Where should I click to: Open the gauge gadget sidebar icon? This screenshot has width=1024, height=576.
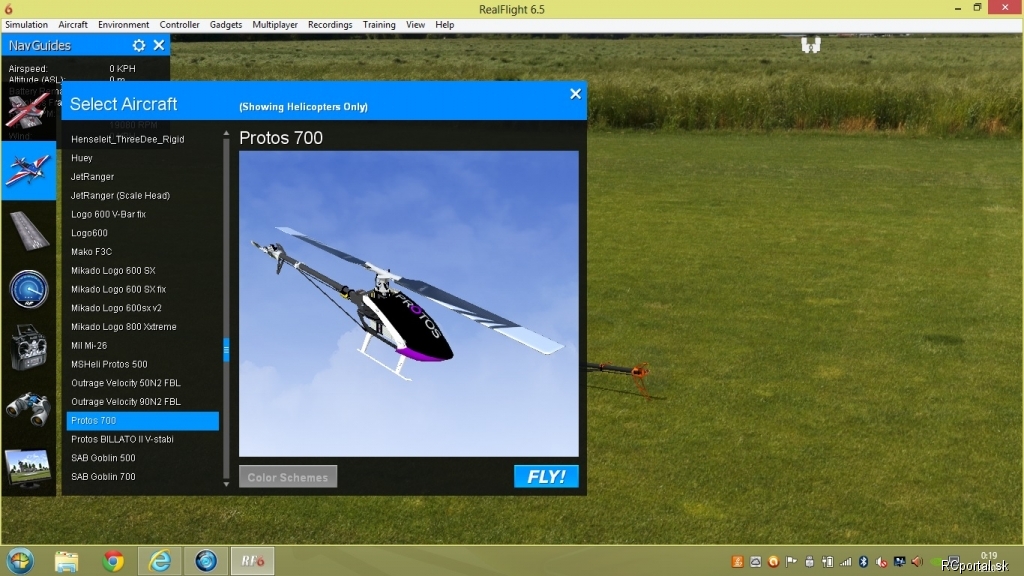[29, 289]
